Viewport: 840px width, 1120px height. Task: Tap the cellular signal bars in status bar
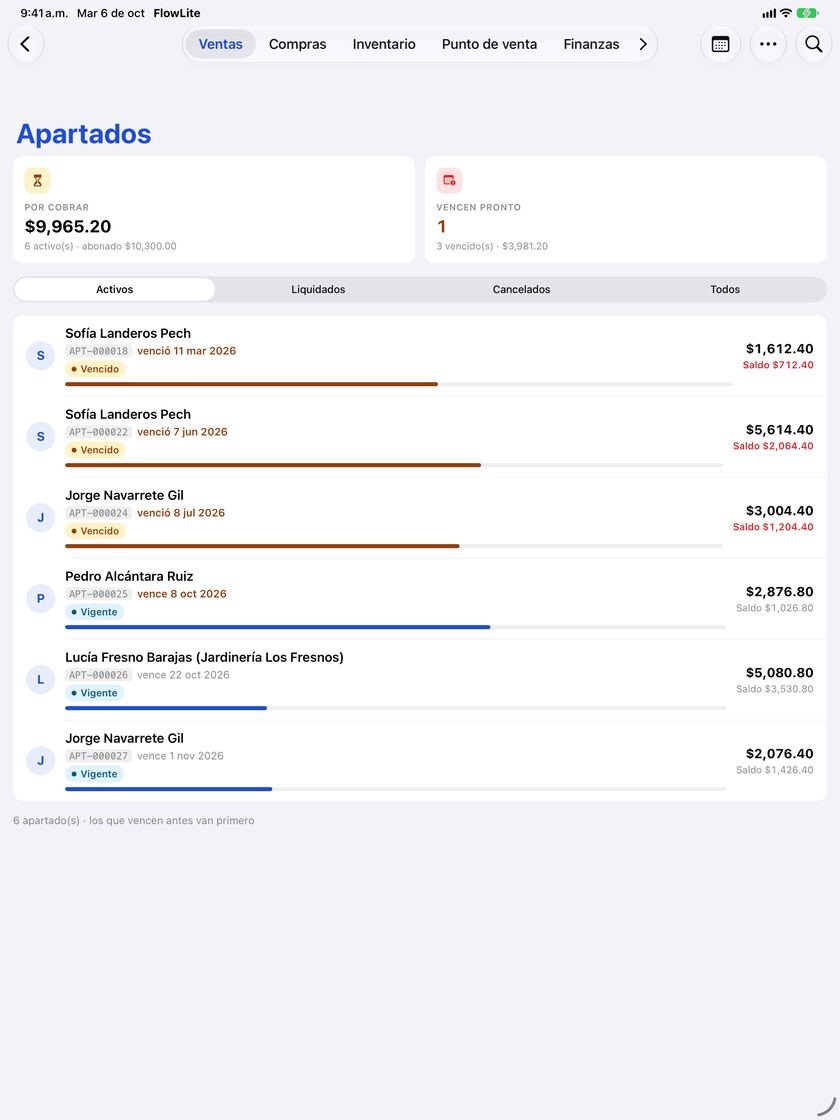(x=769, y=14)
